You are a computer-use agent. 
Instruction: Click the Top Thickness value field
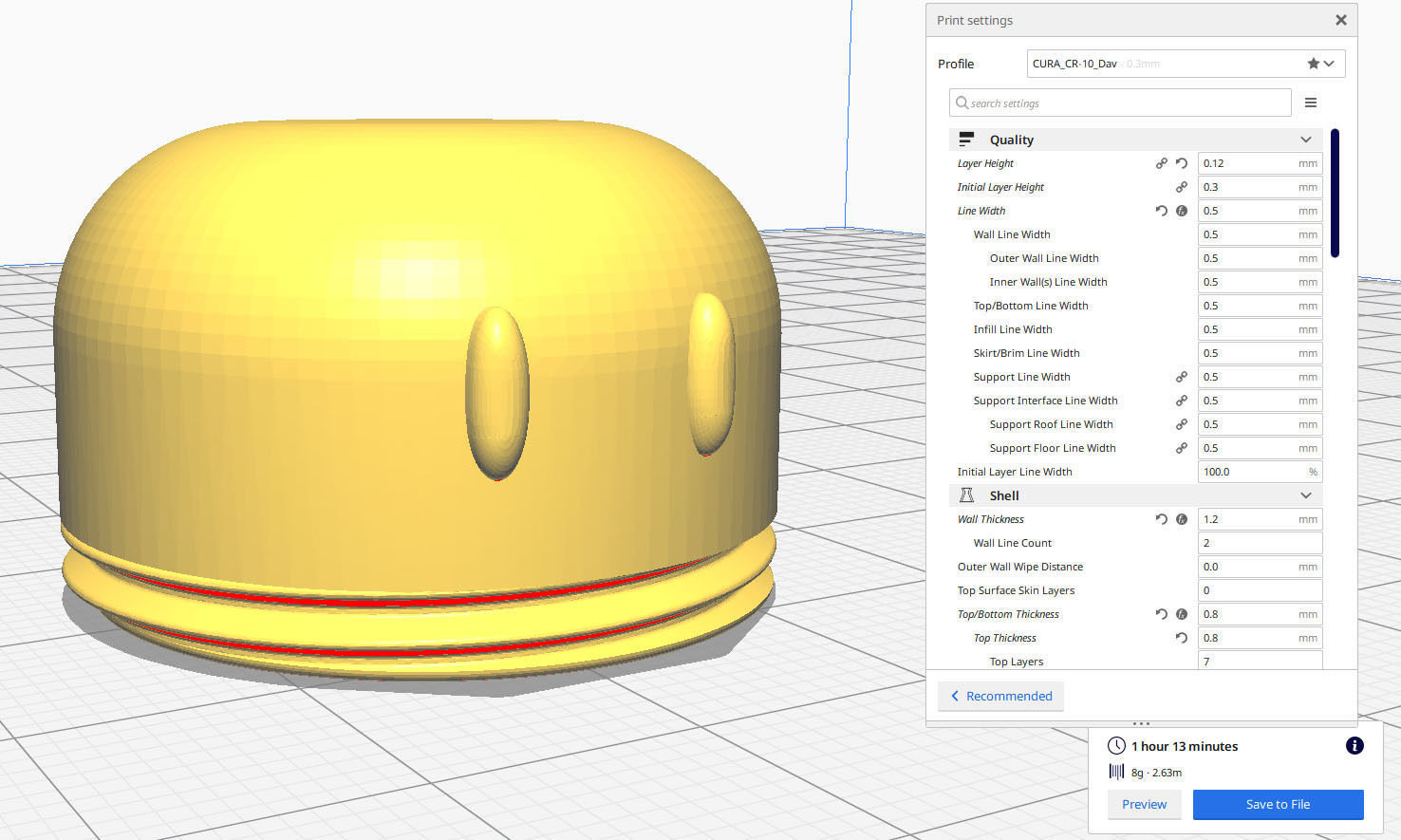(x=1260, y=638)
